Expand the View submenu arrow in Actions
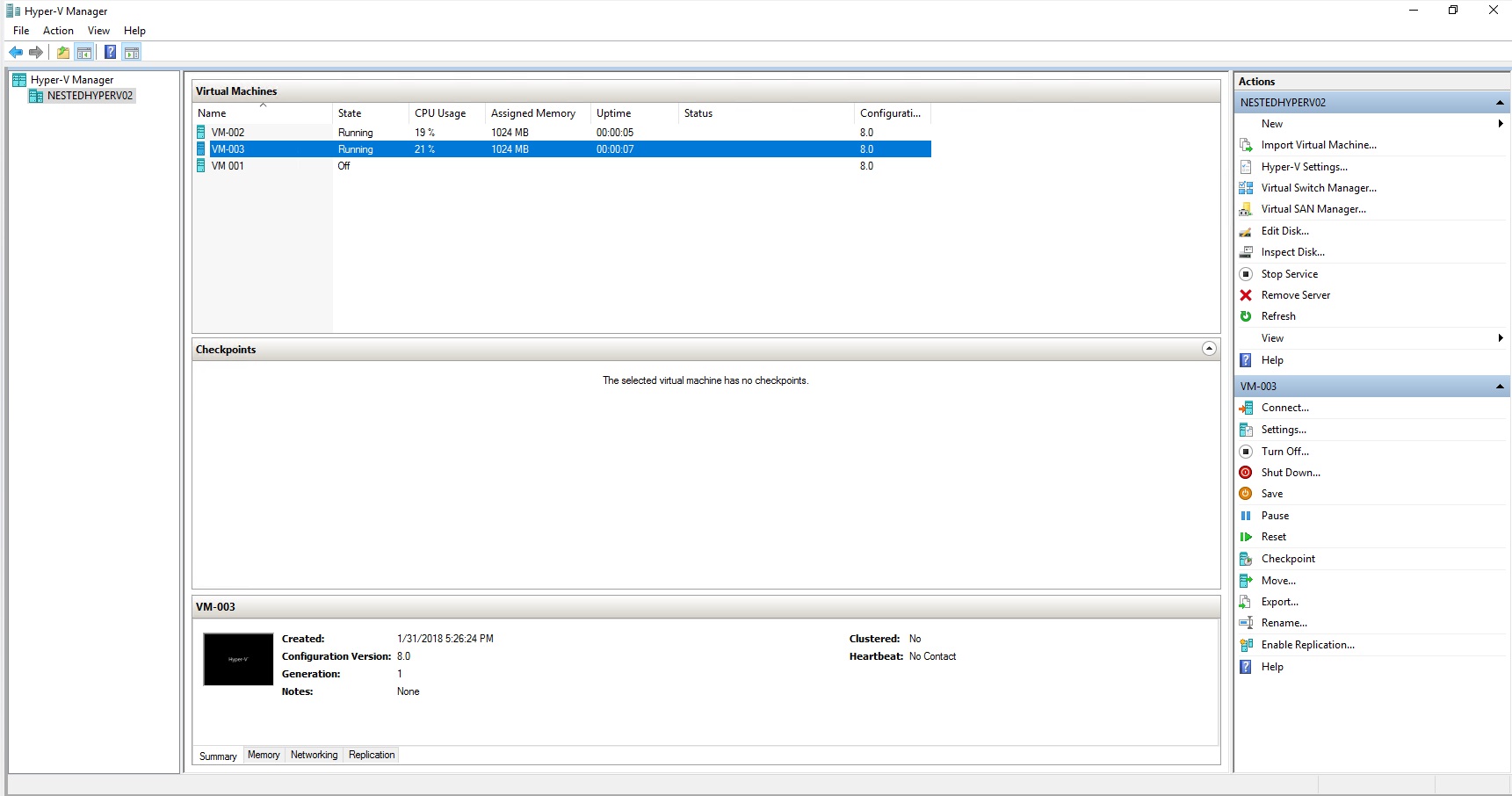Viewport: 1512px width, 796px height. tap(1501, 338)
